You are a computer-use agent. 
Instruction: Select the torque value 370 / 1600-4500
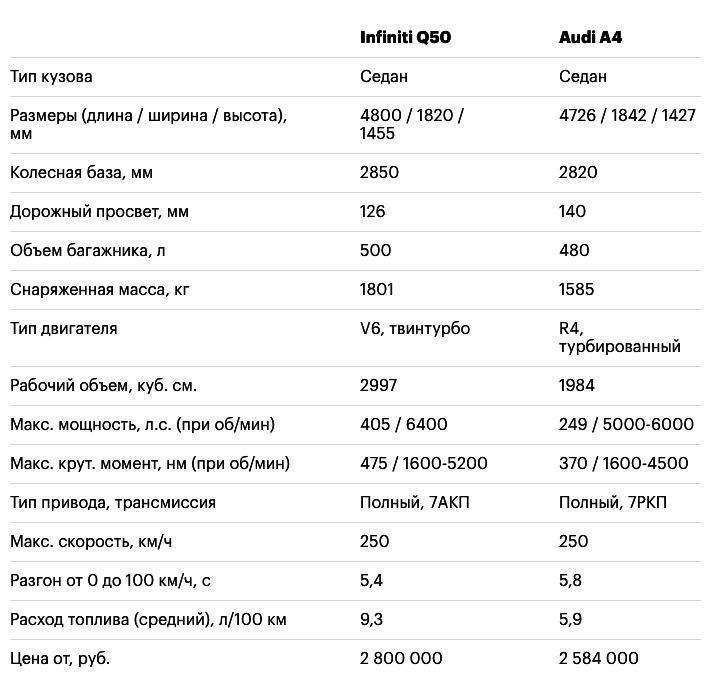click(623, 464)
